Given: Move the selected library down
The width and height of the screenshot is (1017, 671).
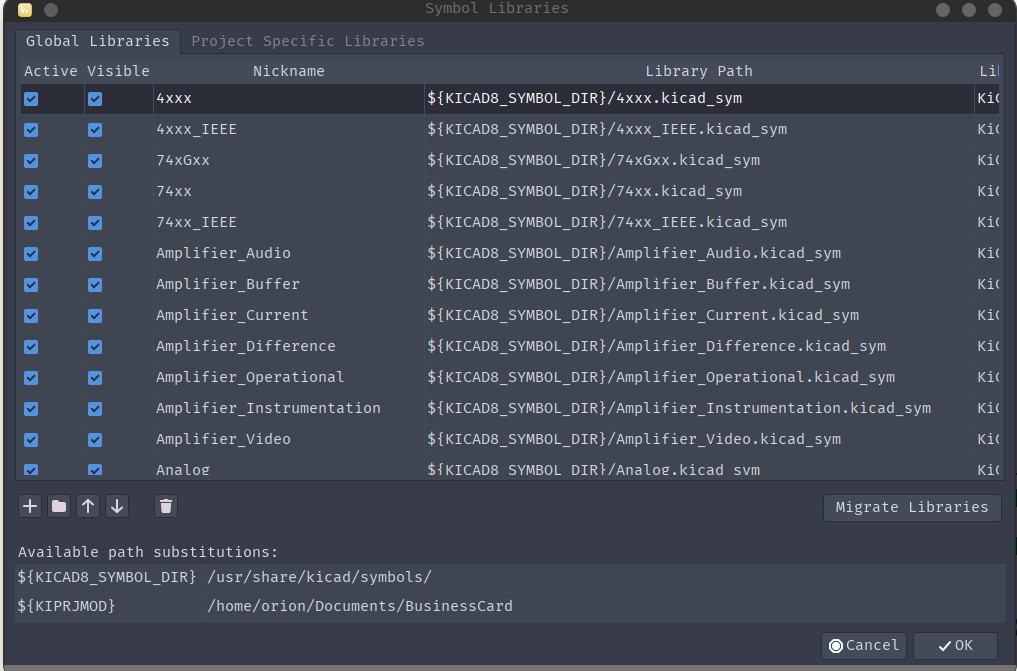Looking at the screenshot, I should (116, 506).
